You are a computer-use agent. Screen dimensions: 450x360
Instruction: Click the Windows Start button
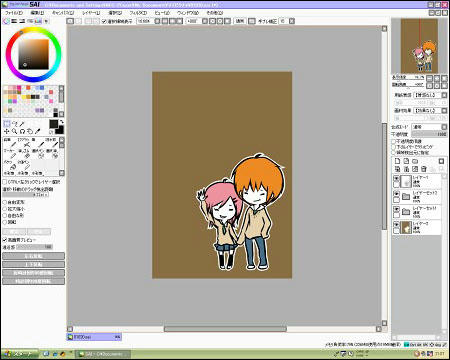click(x=20, y=354)
